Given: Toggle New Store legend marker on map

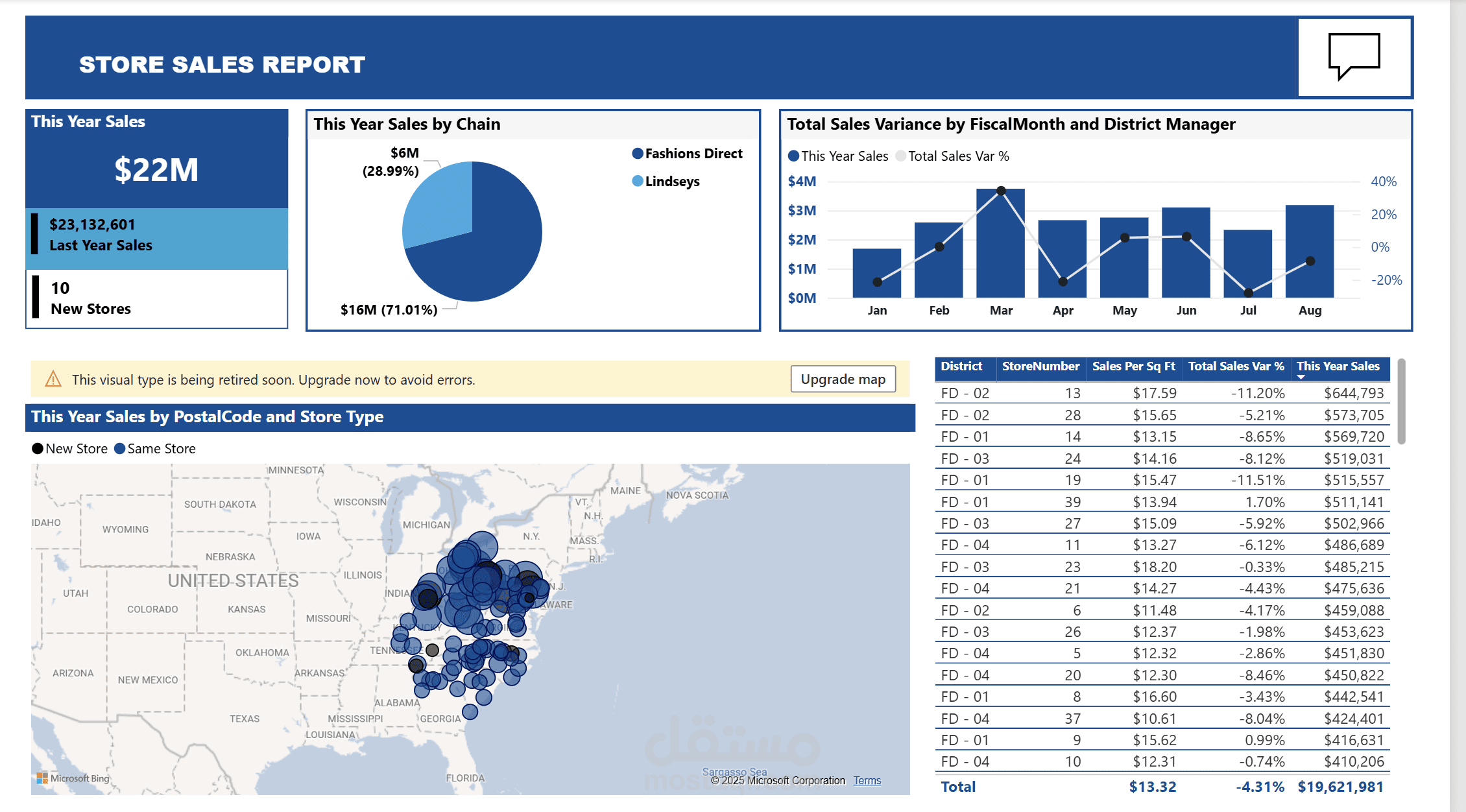Looking at the screenshot, I should (38, 449).
